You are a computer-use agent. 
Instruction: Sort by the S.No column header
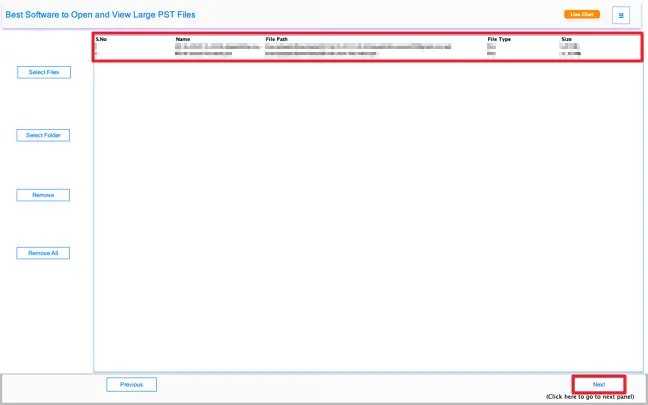(101, 39)
